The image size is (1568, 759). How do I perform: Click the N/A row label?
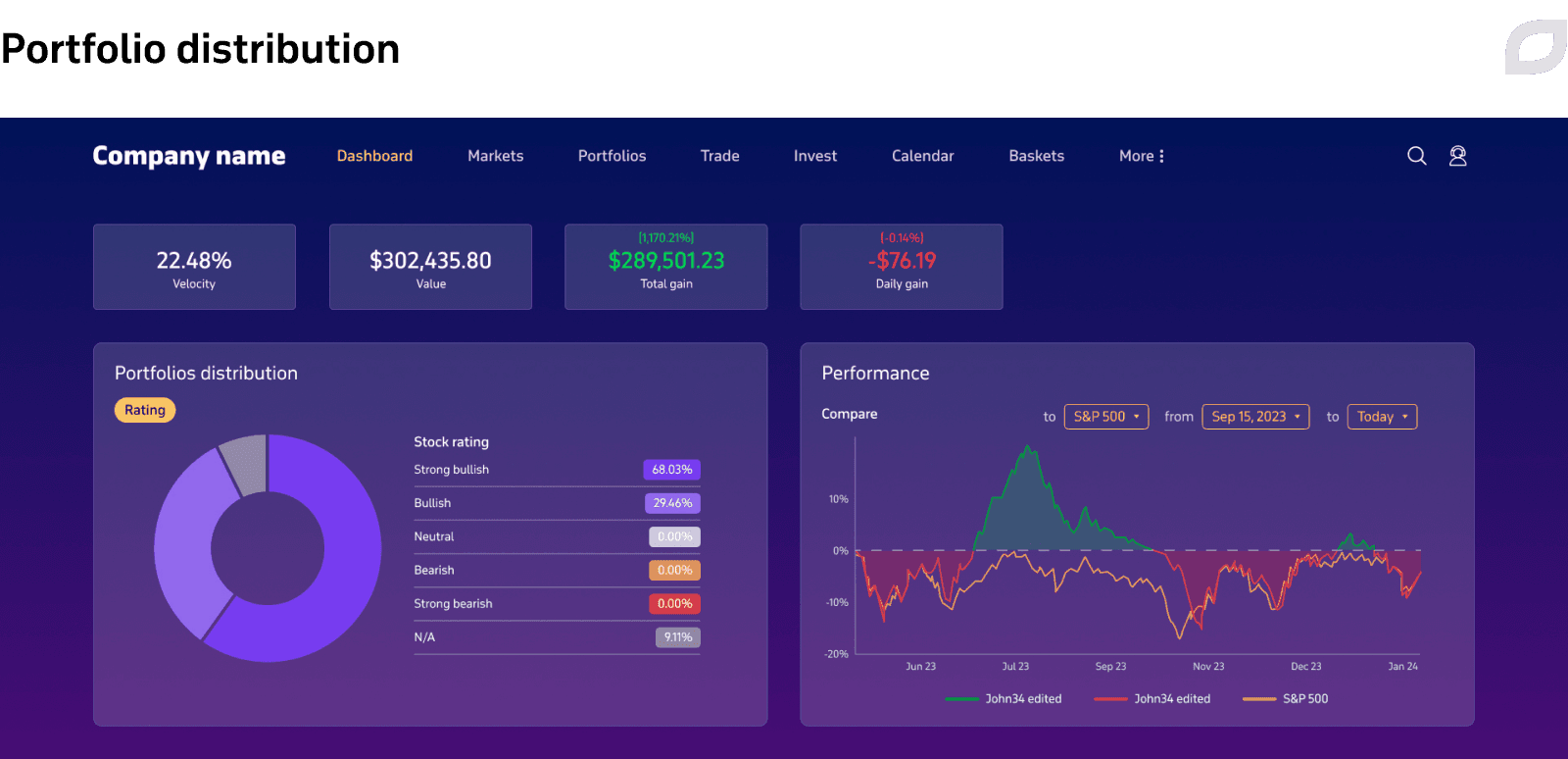click(424, 637)
